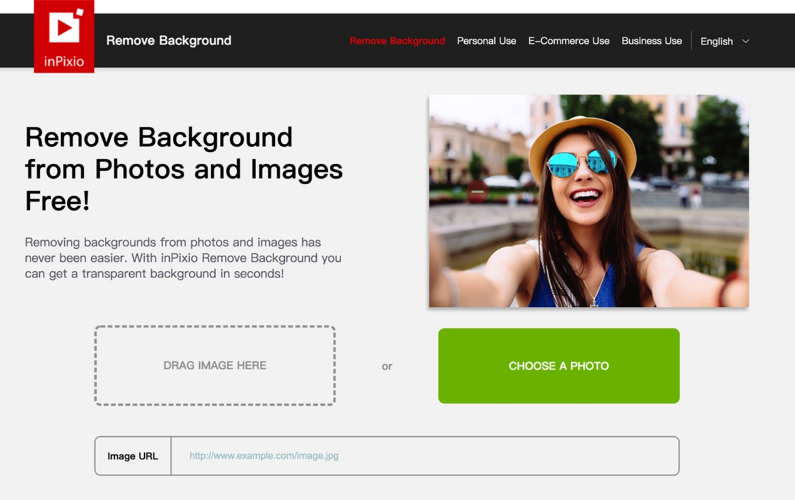Click the woman selfie sample photo

(x=589, y=201)
